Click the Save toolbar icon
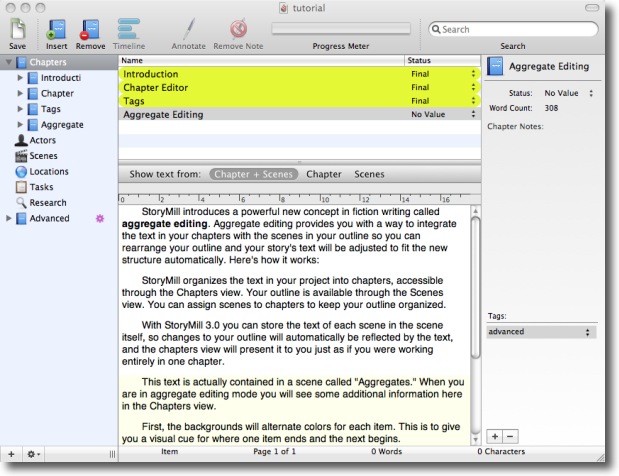The height and width of the screenshot is (476, 619). coord(17,29)
